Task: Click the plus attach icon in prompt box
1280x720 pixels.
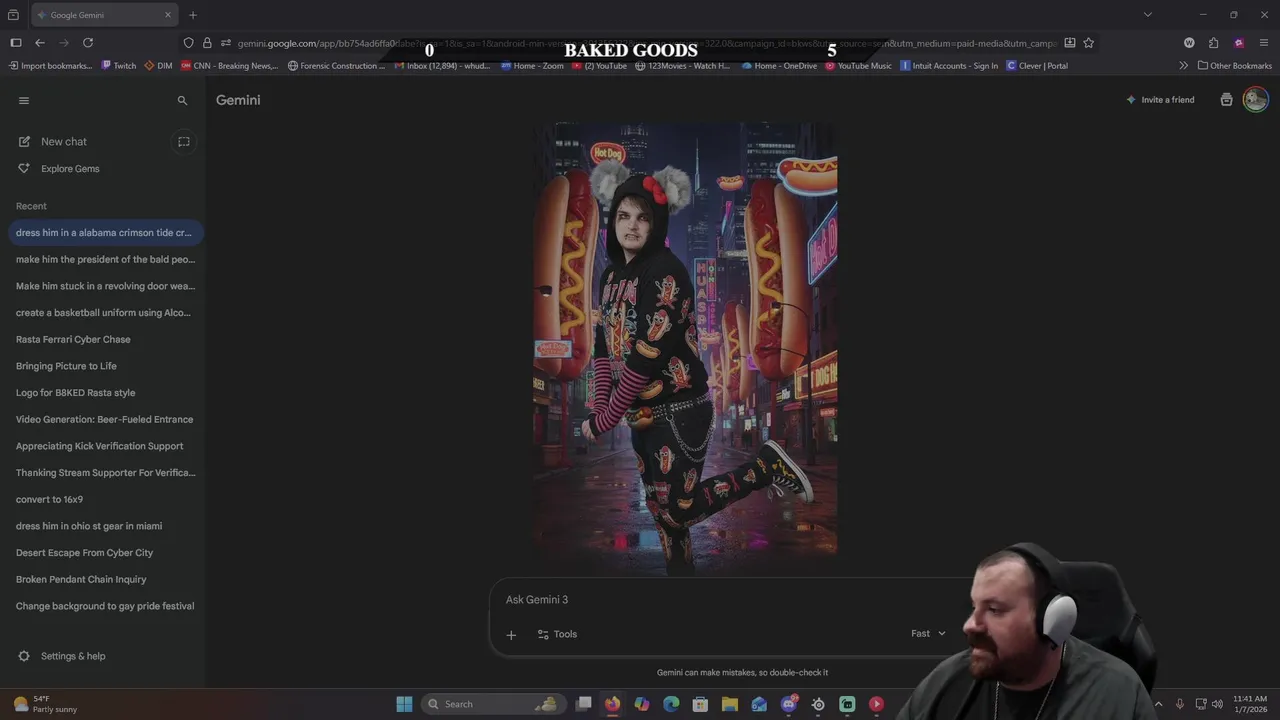Action: pos(511,634)
